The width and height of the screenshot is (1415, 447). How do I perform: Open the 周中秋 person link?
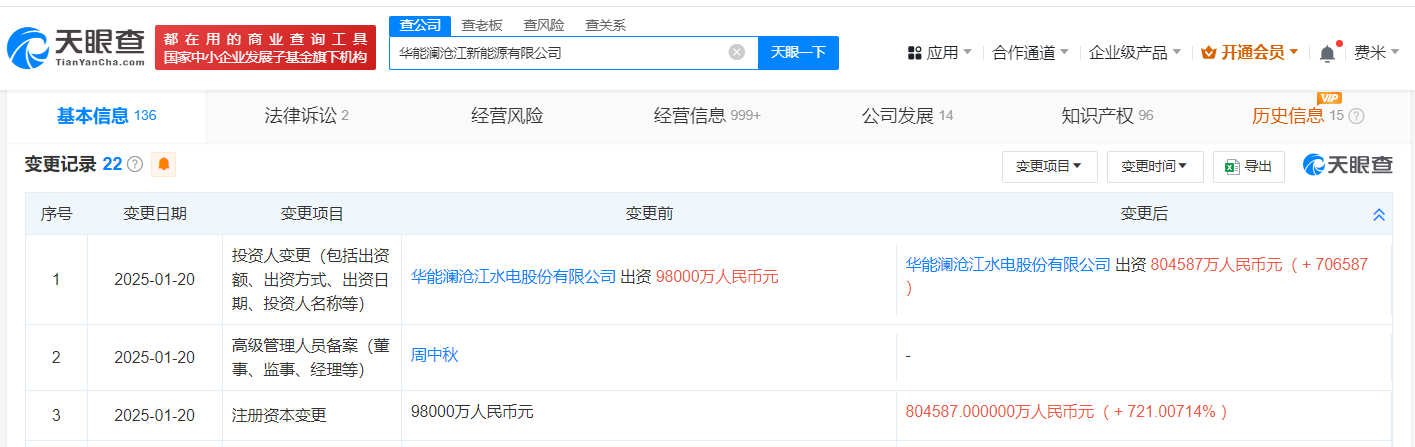[x=434, y=354]
